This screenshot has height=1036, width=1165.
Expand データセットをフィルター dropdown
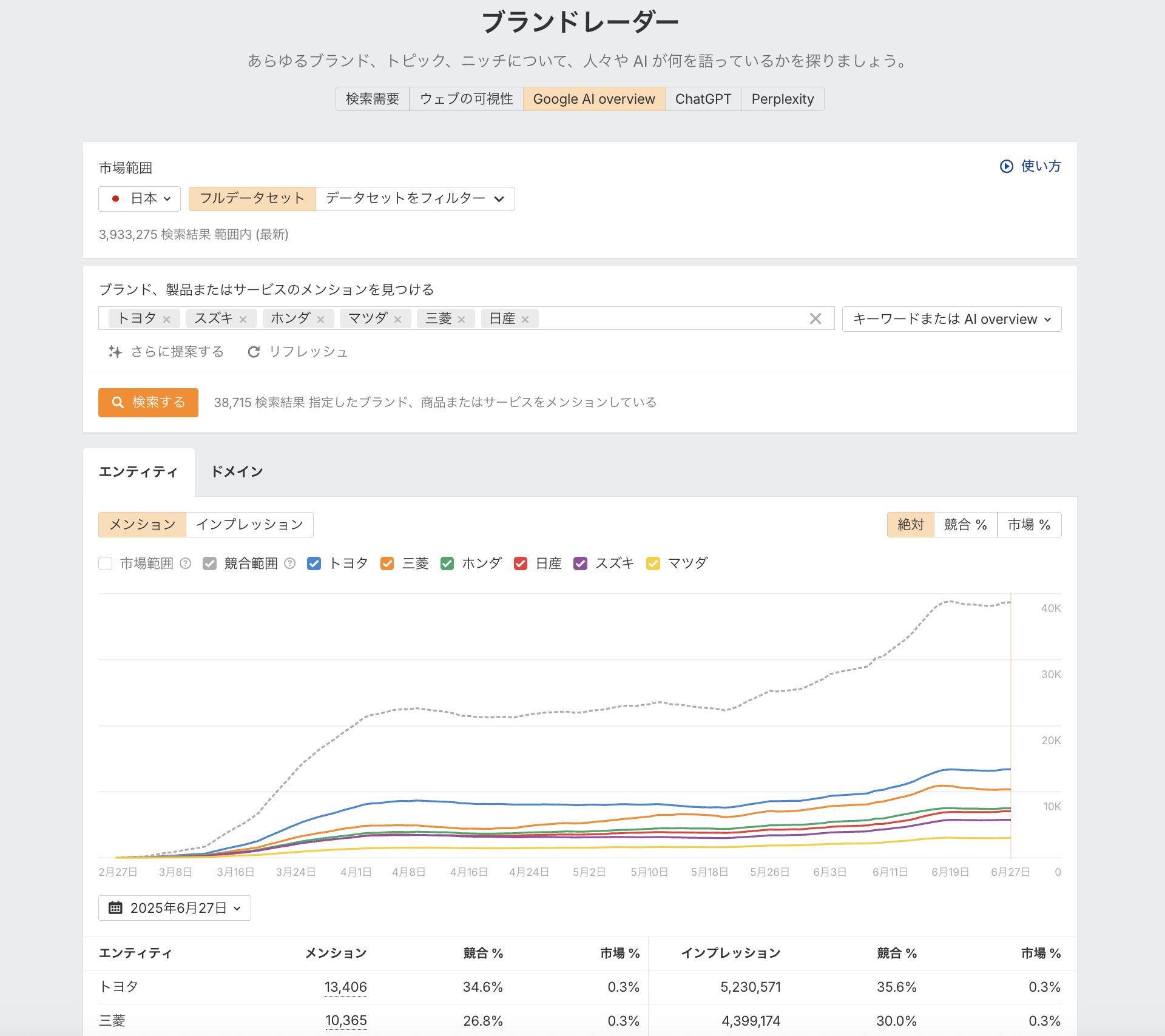click(415, 199)
